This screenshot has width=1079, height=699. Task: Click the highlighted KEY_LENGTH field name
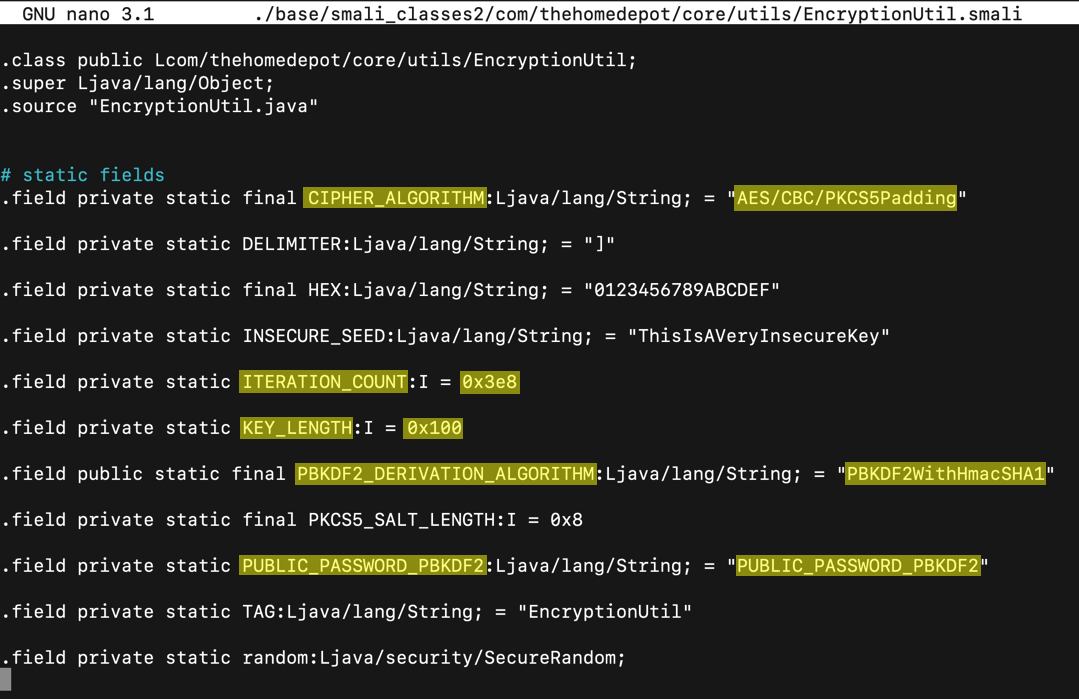coord(297,428)
